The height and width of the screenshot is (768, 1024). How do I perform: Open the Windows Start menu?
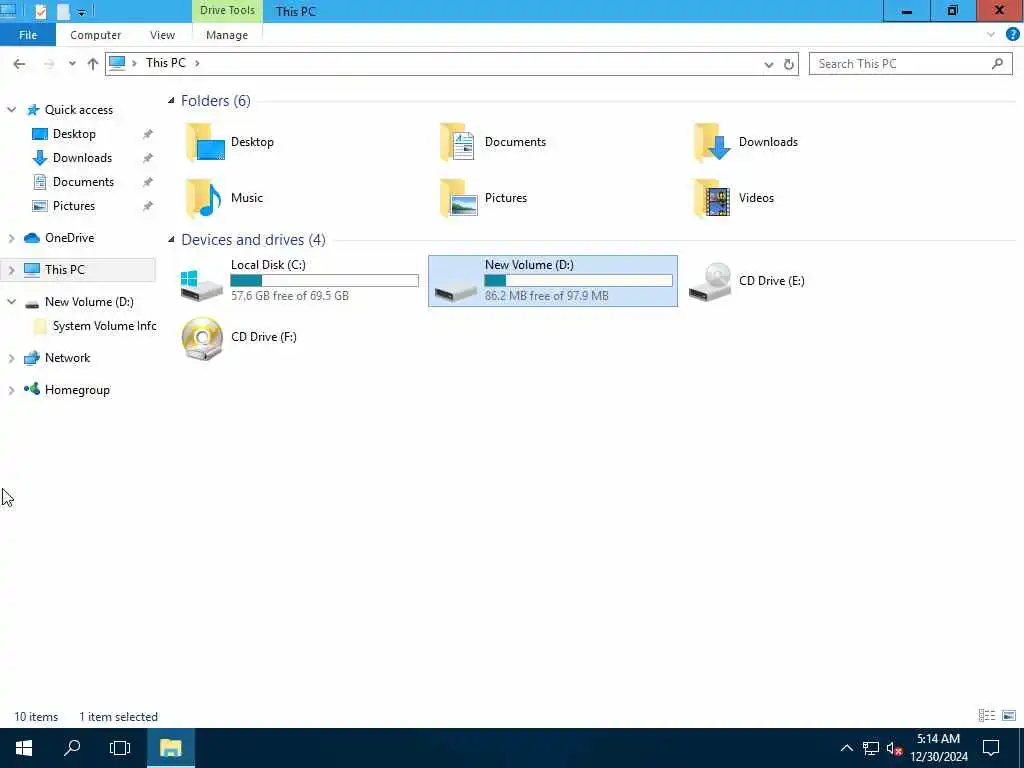coord(24,748)
